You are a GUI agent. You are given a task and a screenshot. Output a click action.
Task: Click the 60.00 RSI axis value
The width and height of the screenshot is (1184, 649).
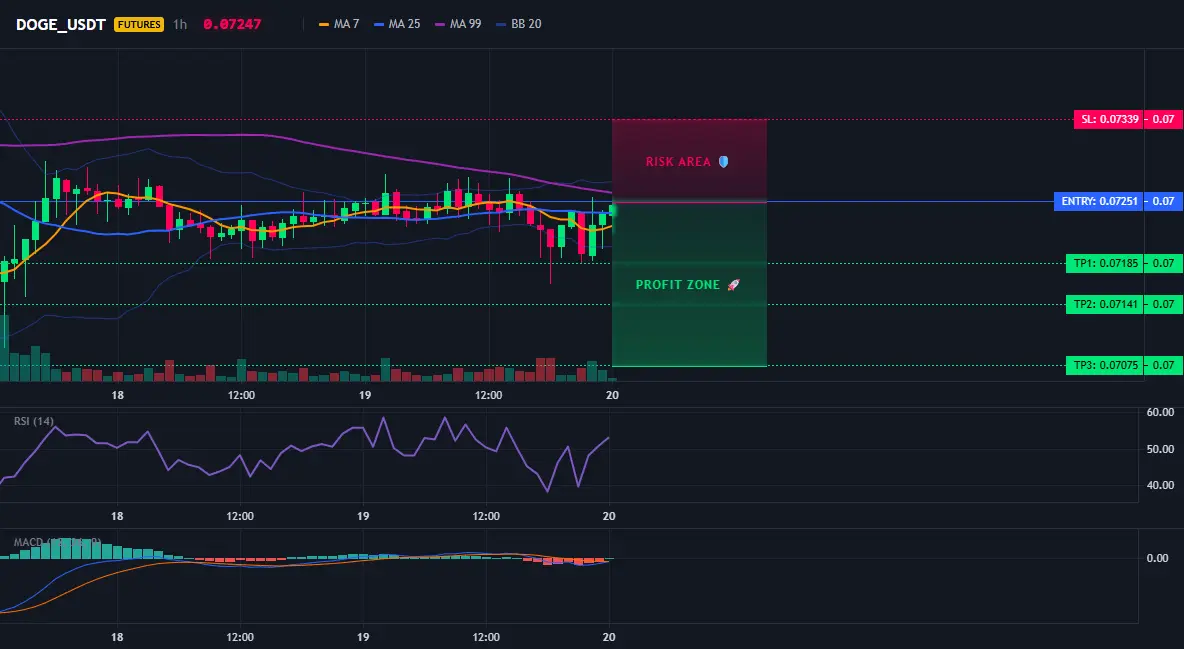(x=1160, y=413)
